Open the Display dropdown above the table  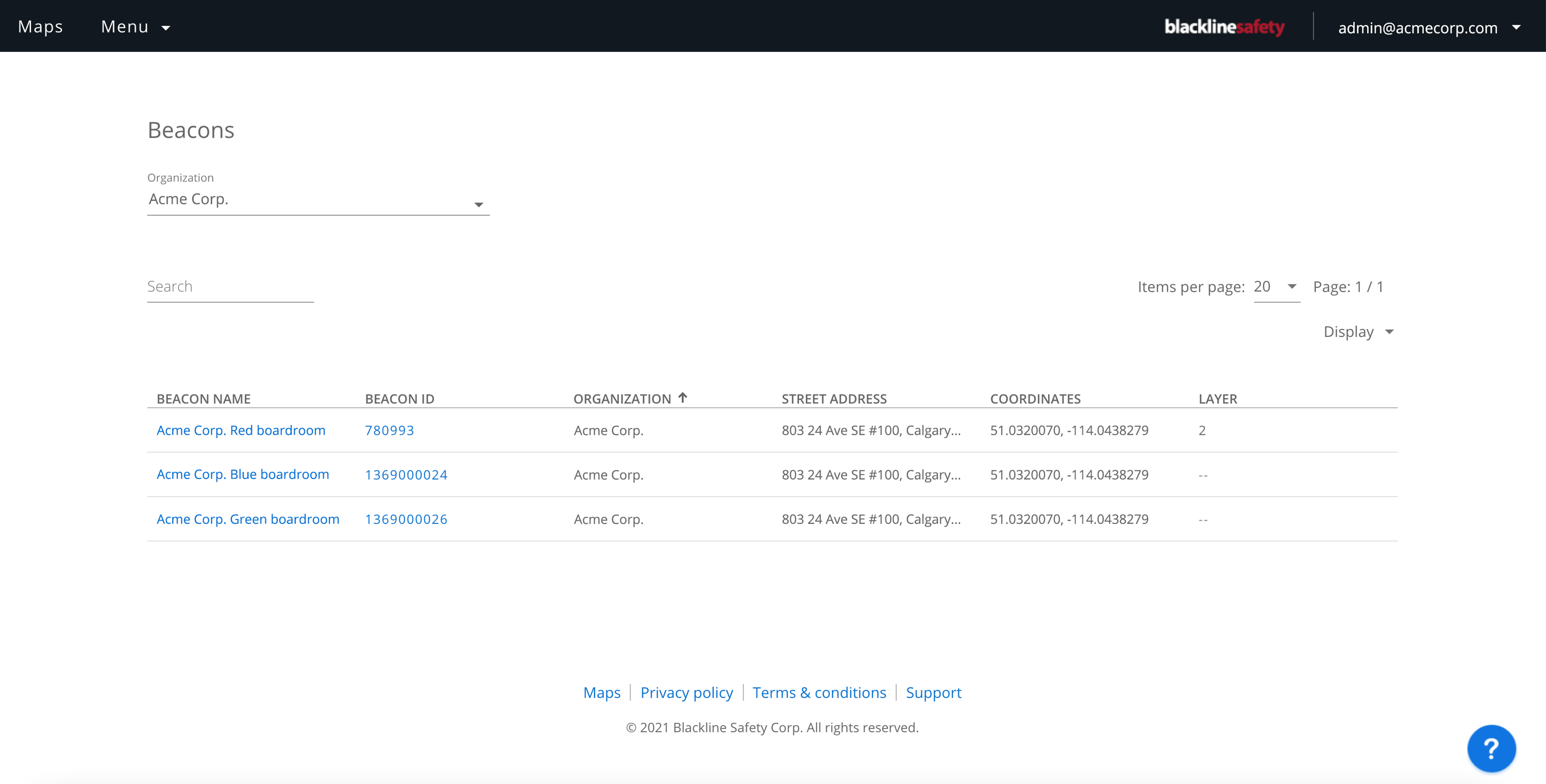[1358, 331]
